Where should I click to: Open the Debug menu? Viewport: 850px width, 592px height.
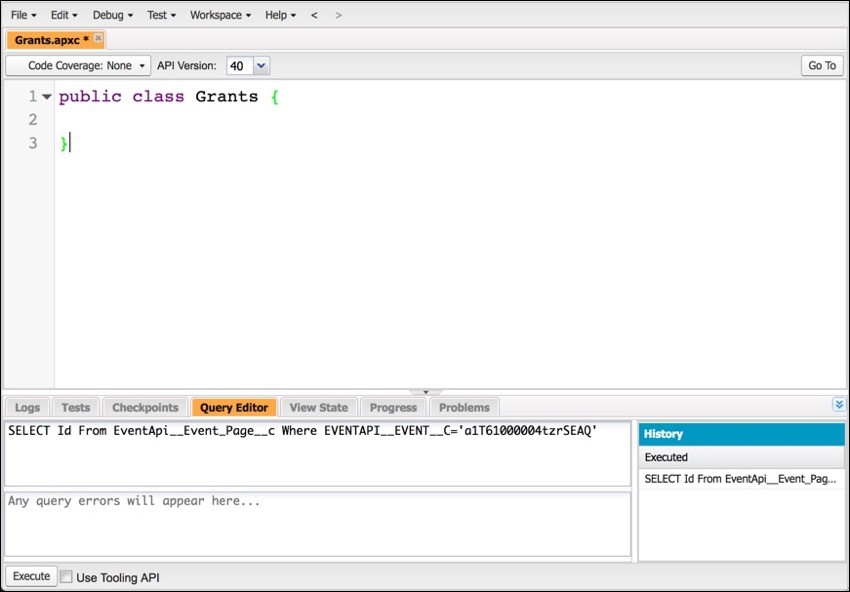point(113,15)
